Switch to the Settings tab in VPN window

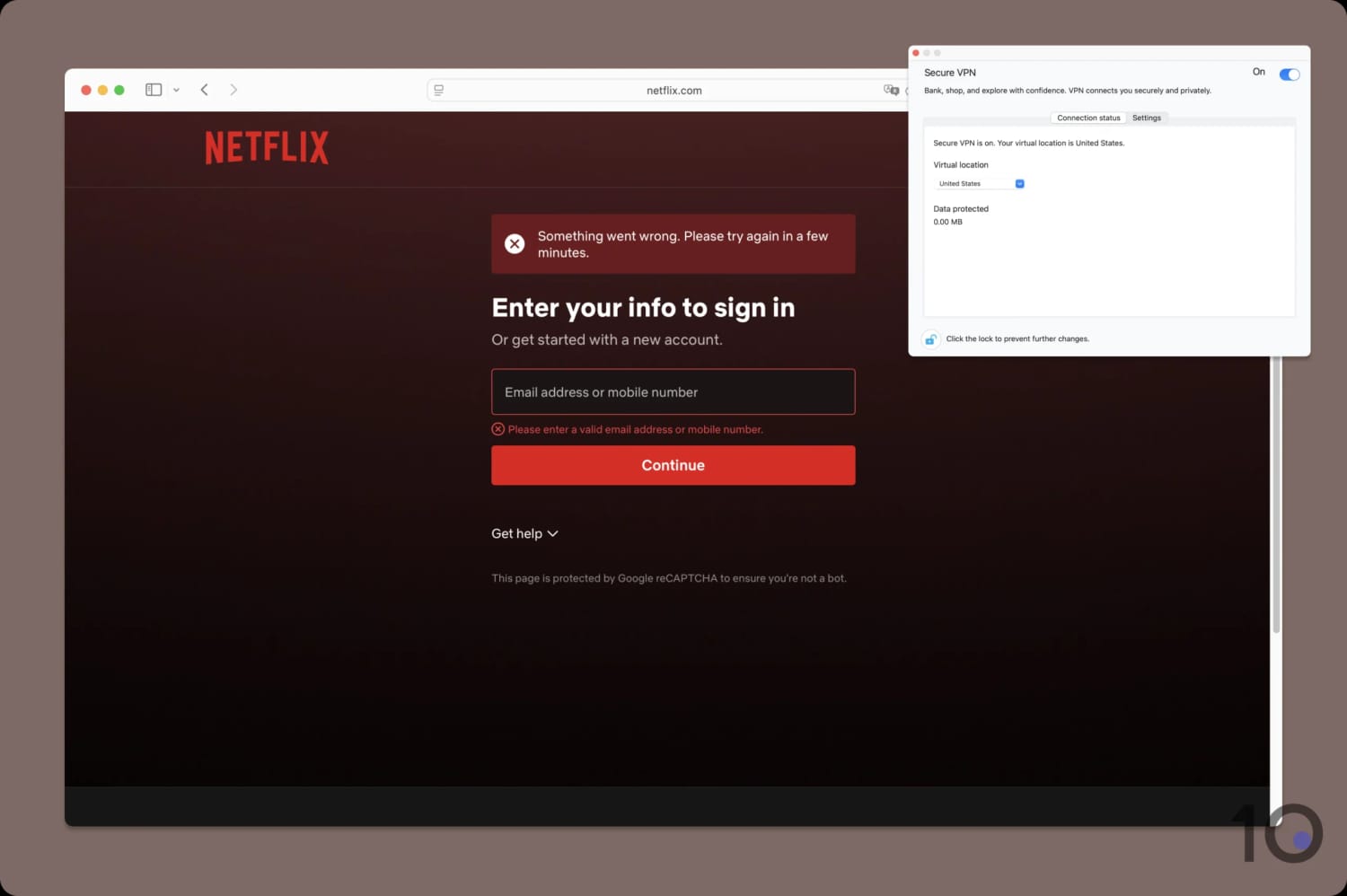click(1147, 118)
